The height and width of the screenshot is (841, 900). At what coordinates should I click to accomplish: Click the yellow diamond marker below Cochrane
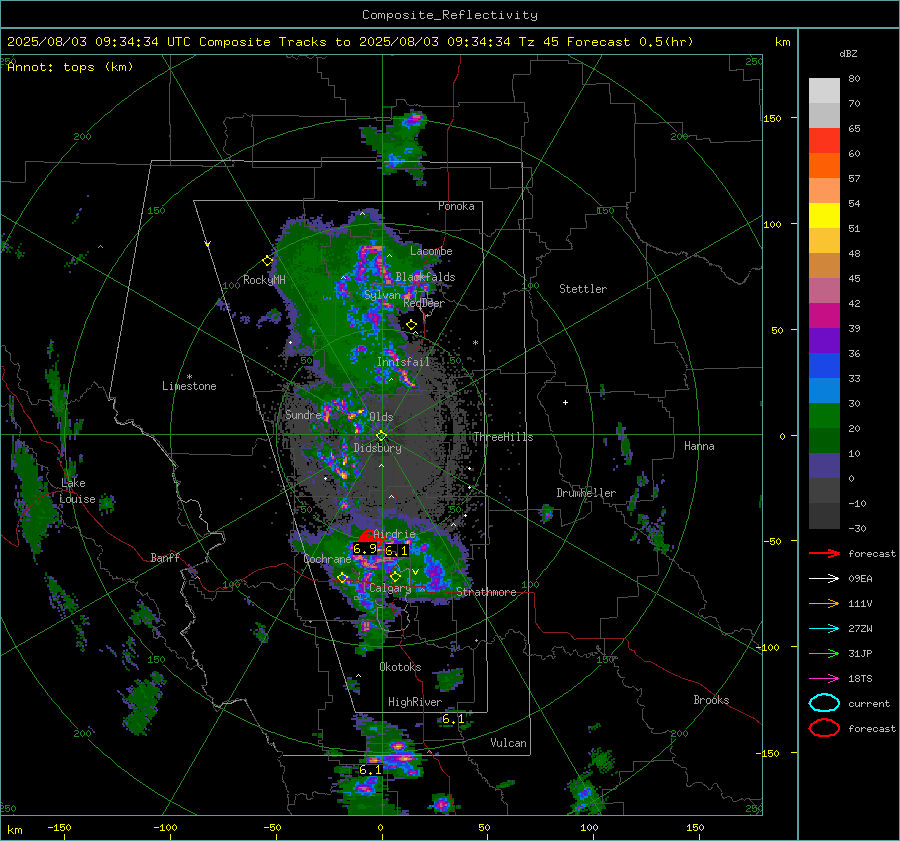click(342, 578)
